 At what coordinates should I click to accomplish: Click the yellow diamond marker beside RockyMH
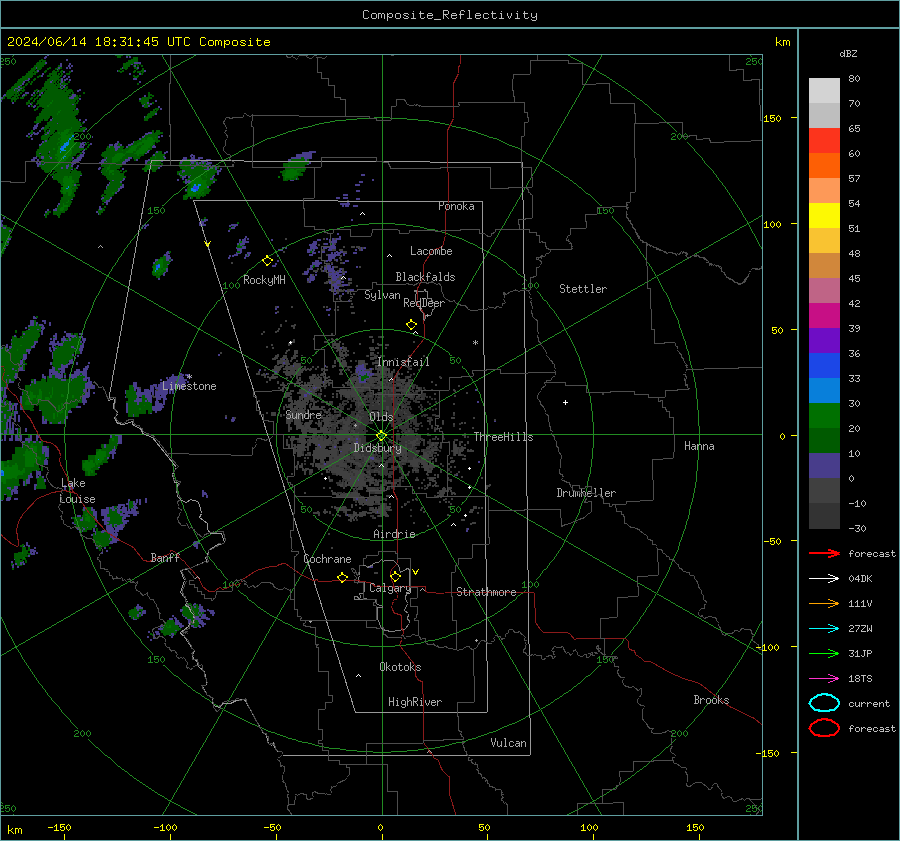coord(267,261)
